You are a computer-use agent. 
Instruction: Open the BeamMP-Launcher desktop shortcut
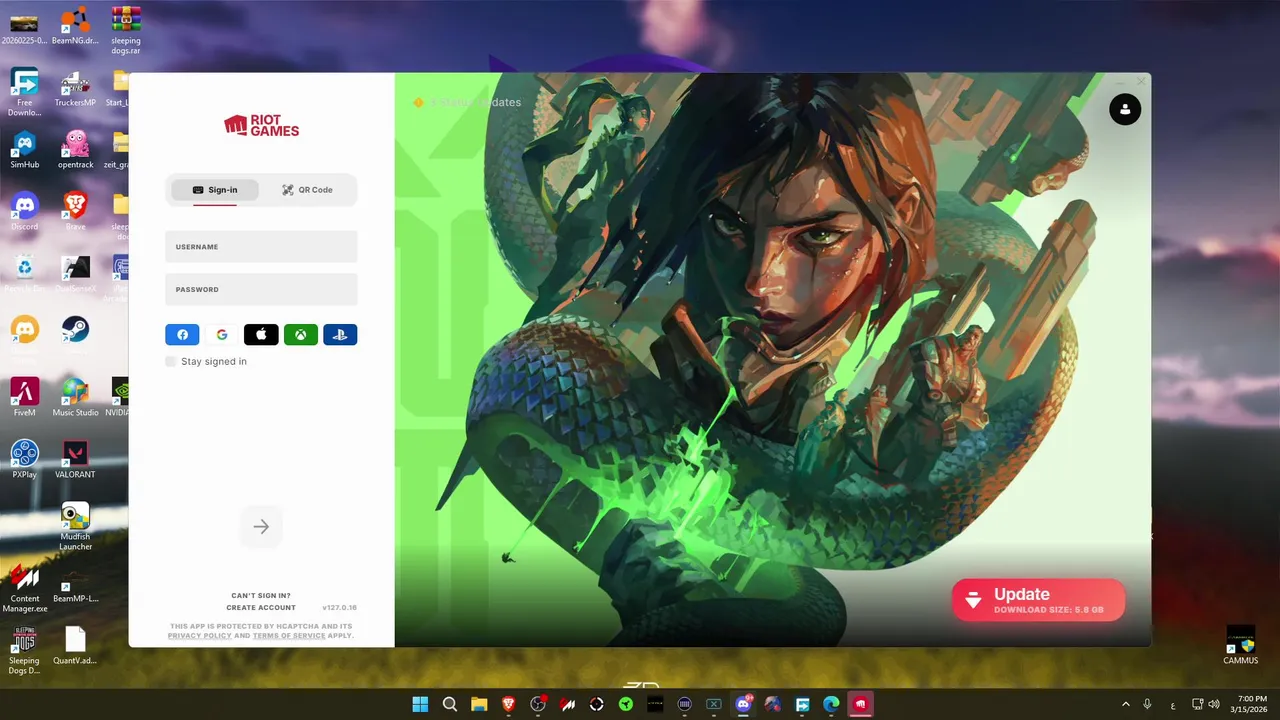pos(75,584)
